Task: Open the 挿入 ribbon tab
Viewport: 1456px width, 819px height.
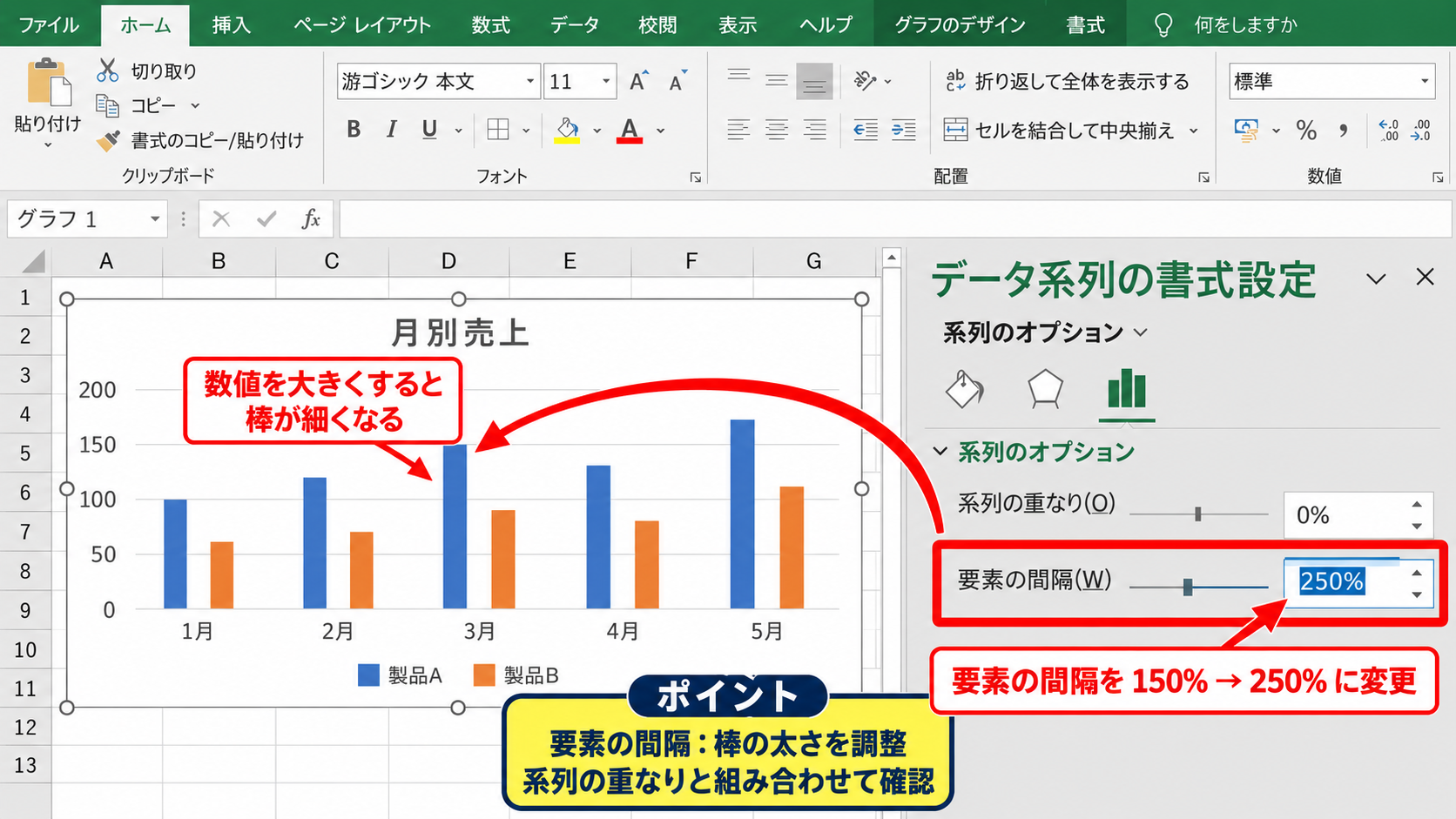Action: [231, 24]
